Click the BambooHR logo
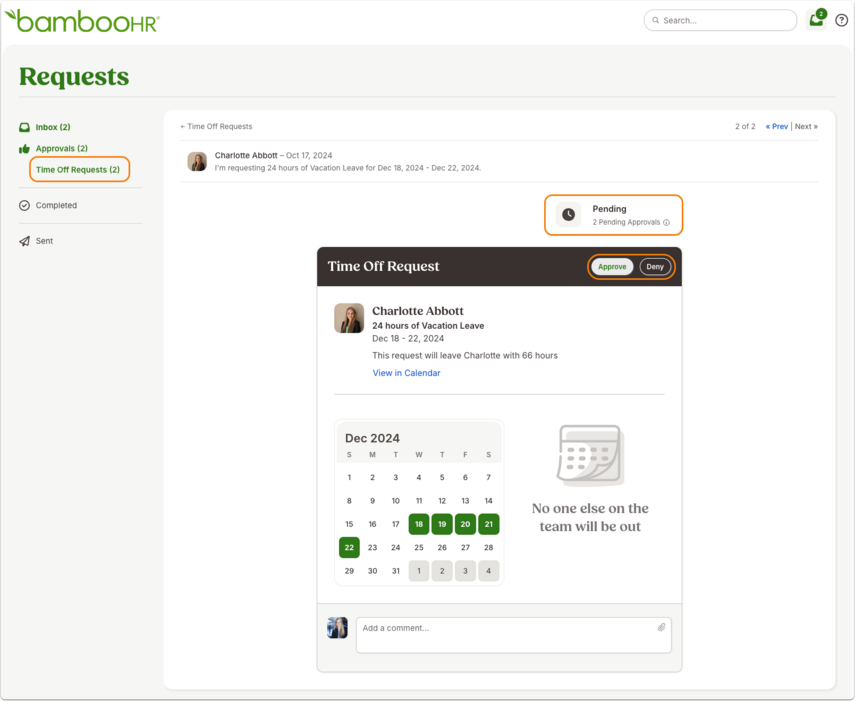Screen dimensions: 855x701 click(82, 21)
